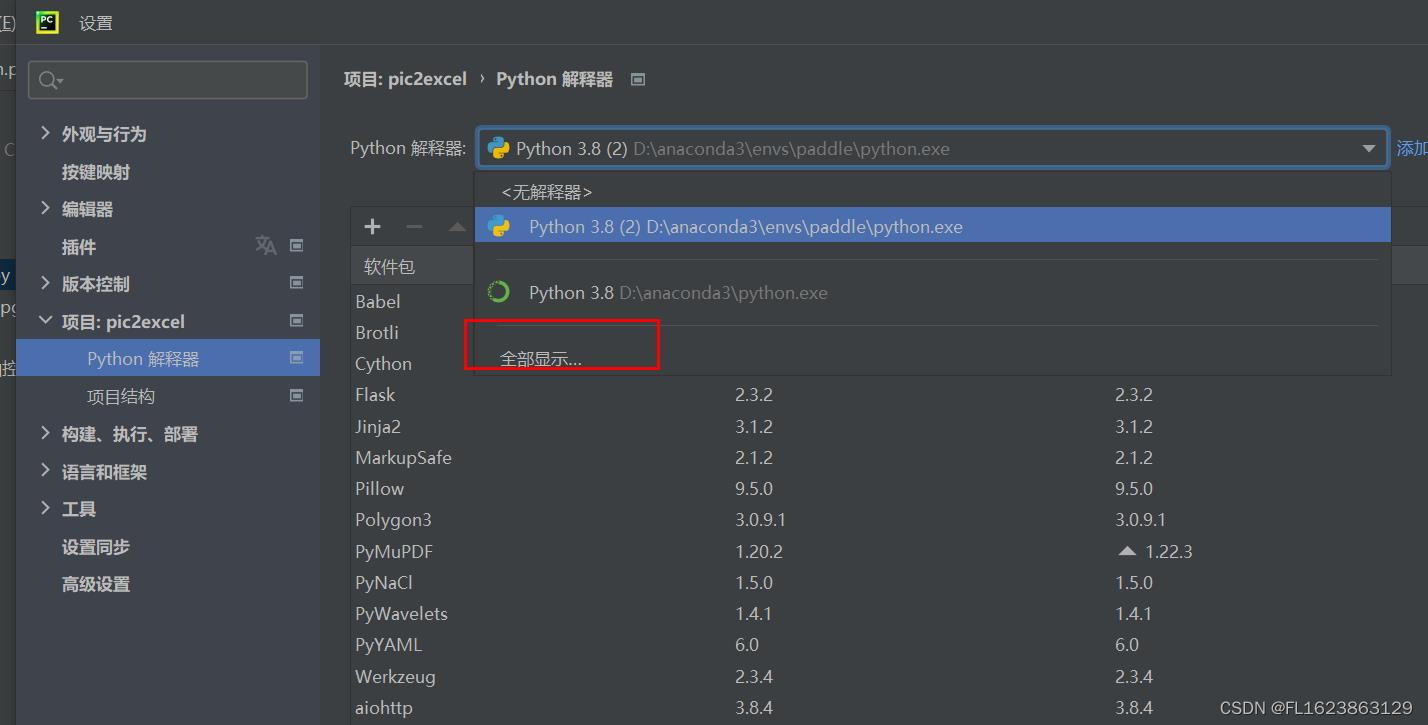Select the Polygon3 package row
Image resolution: width=1428 pixels, height=725 pixels.
(889, 520)
